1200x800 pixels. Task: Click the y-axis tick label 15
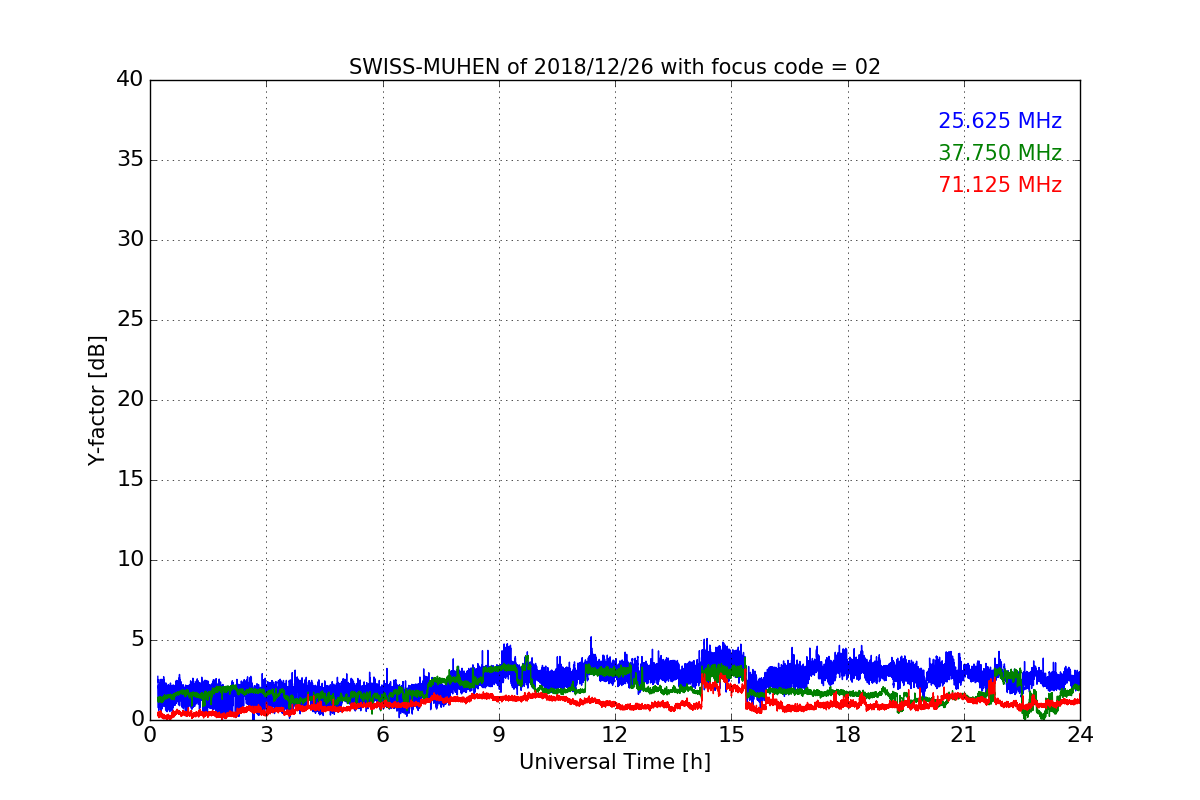point(130,480)
